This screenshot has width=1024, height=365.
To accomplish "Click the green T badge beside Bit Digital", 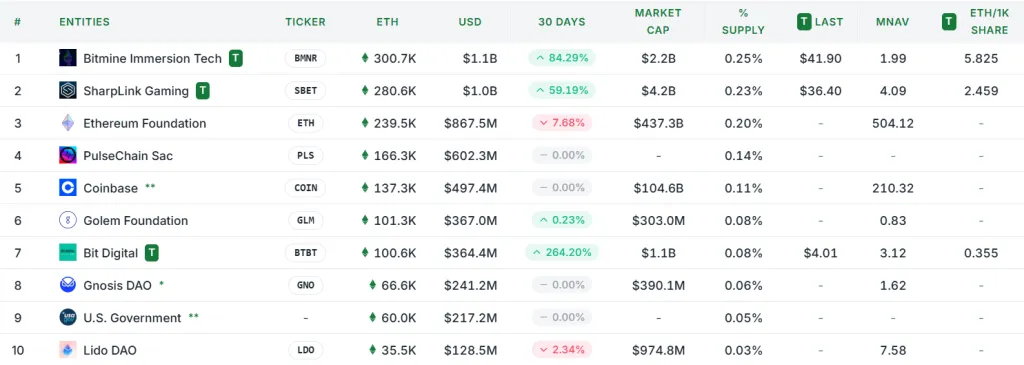I will click(x=152, y=253).
